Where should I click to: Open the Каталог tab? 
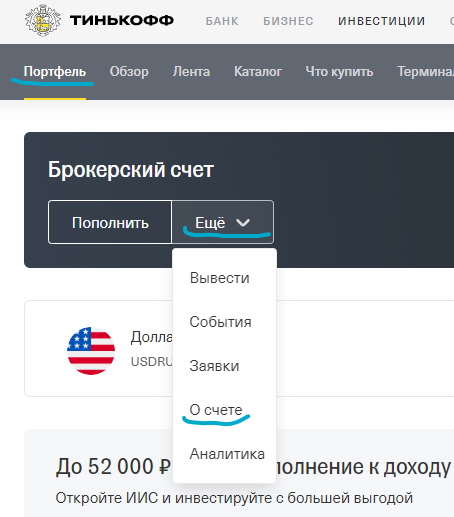pyautogui.click(x=258, y=71)
